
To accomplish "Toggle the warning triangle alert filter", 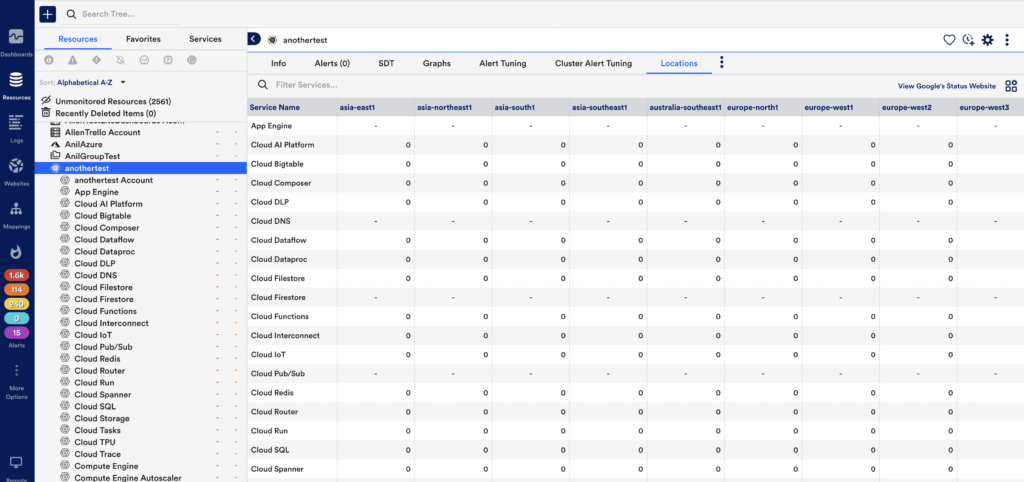I will click(x=72, y=60).
